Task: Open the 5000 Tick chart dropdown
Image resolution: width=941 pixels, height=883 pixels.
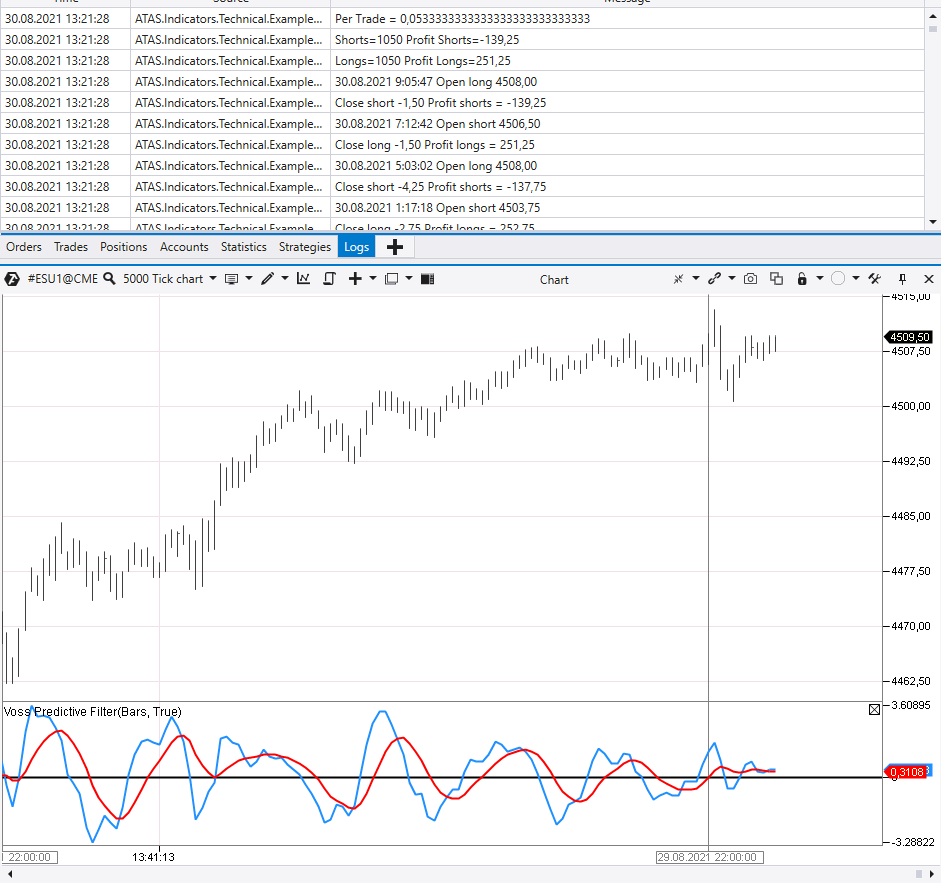Action: tap(212, 279)
